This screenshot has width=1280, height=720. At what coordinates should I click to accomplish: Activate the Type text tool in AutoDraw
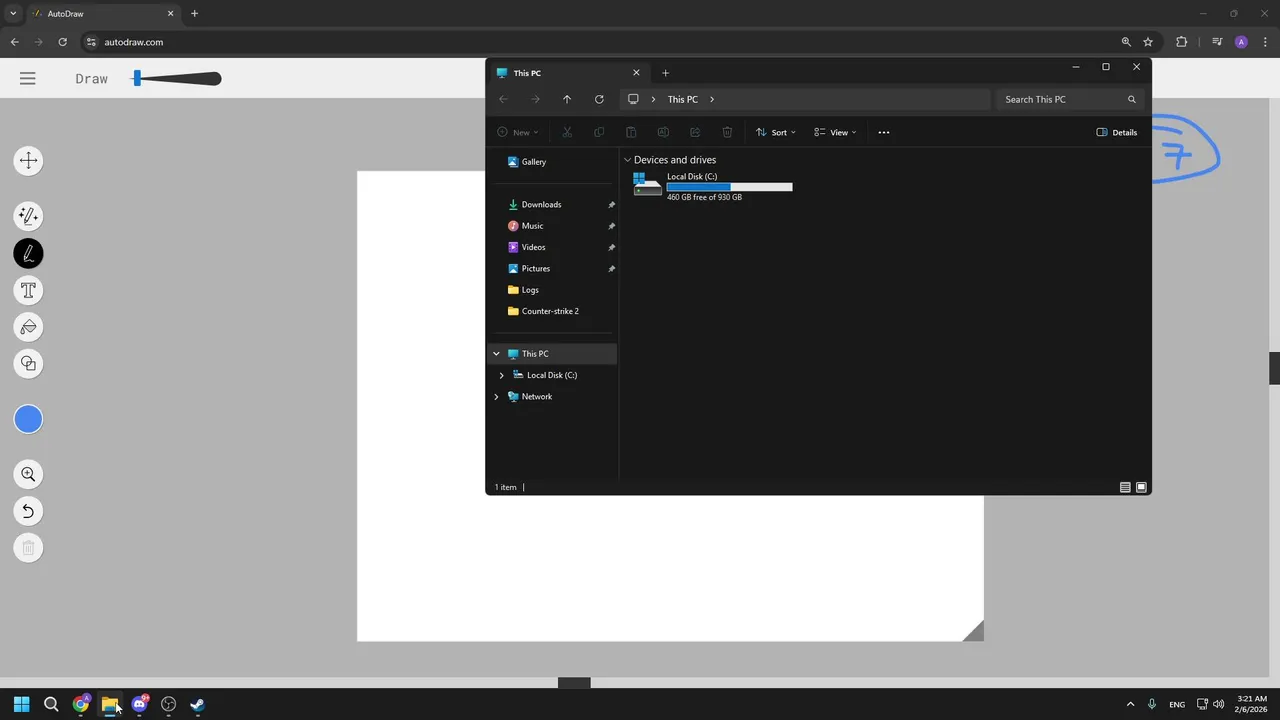28,291
